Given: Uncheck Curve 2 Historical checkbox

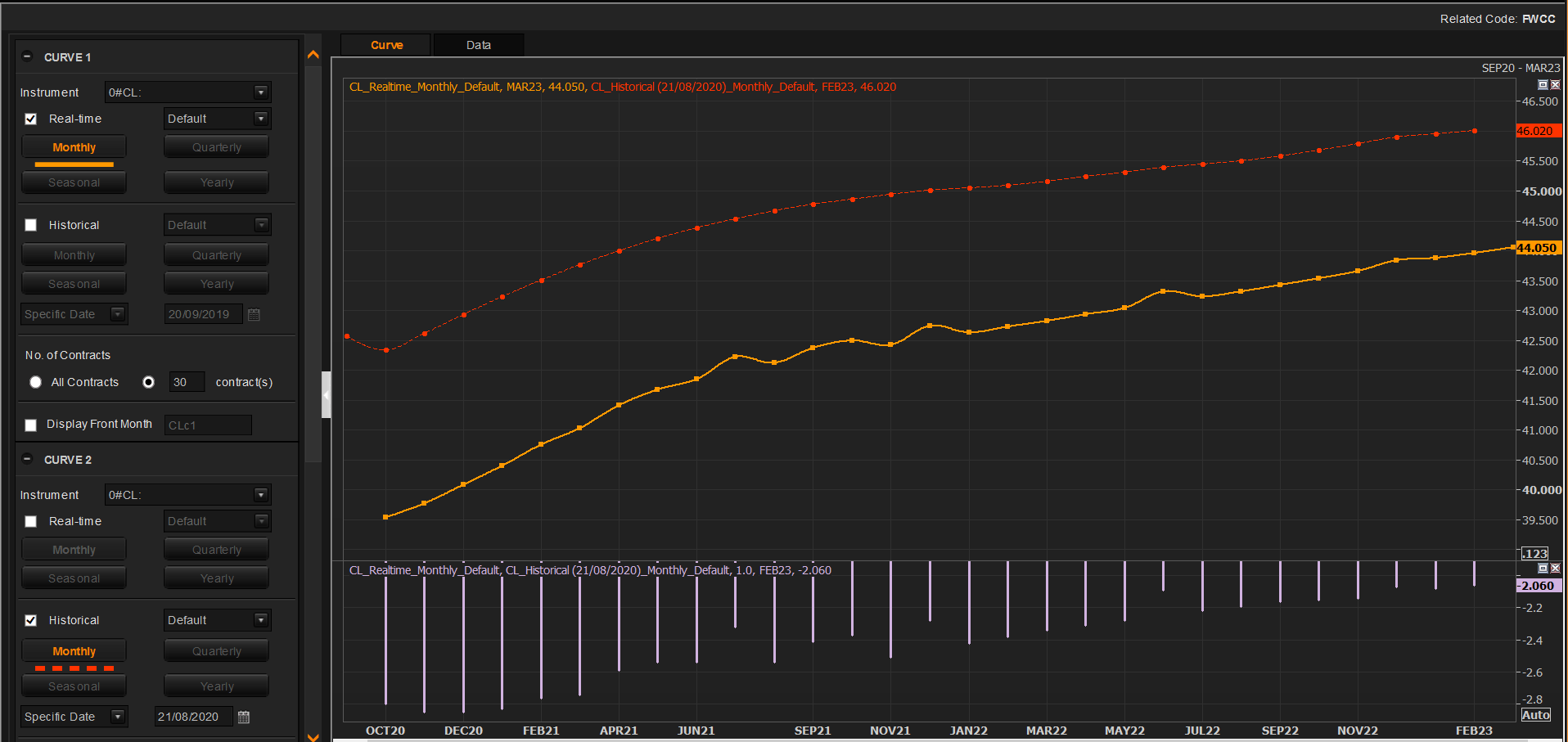Looking at the screenshot, I should [x=31, y=620].
